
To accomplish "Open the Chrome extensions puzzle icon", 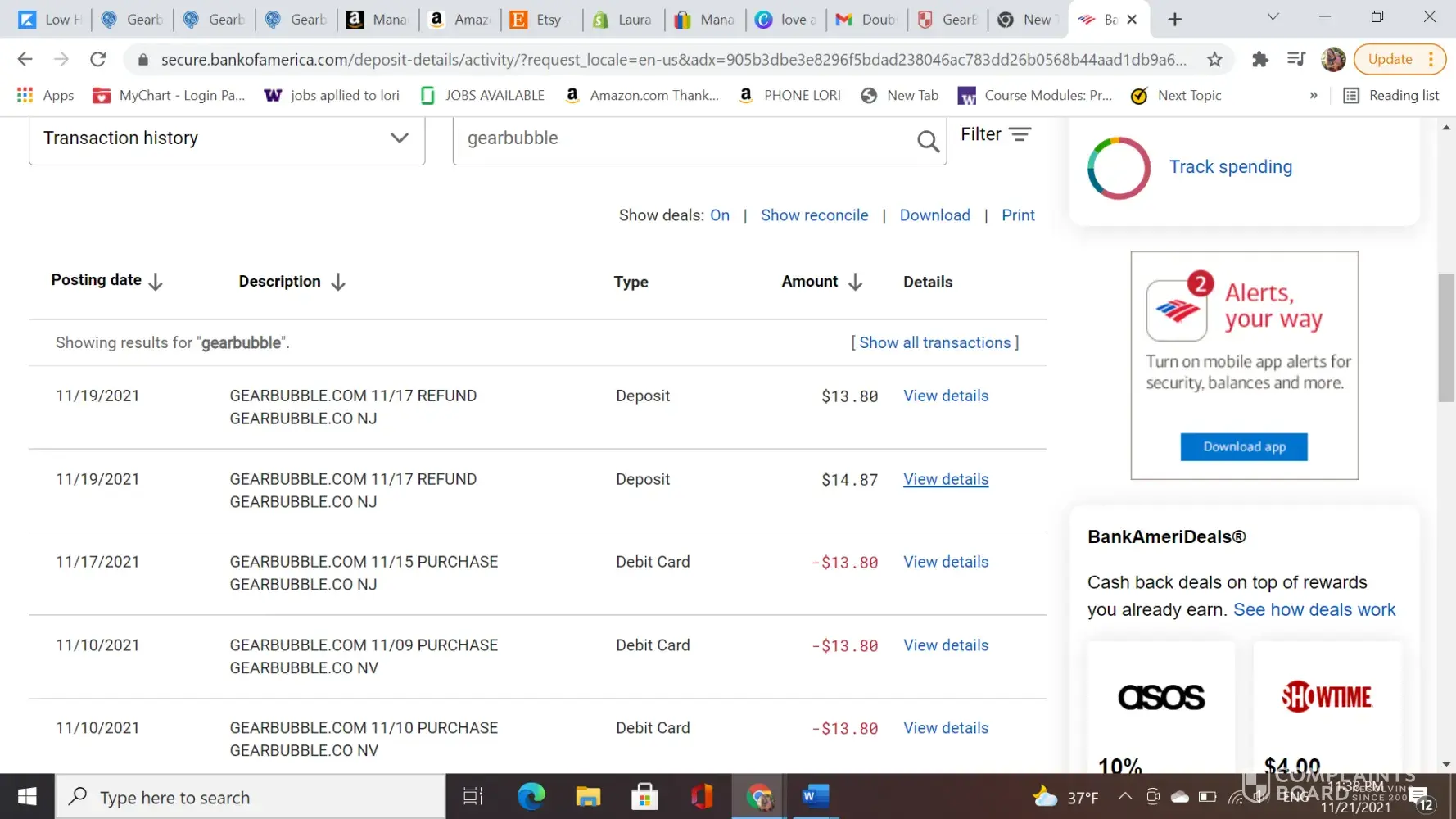I will (1260, 59).
